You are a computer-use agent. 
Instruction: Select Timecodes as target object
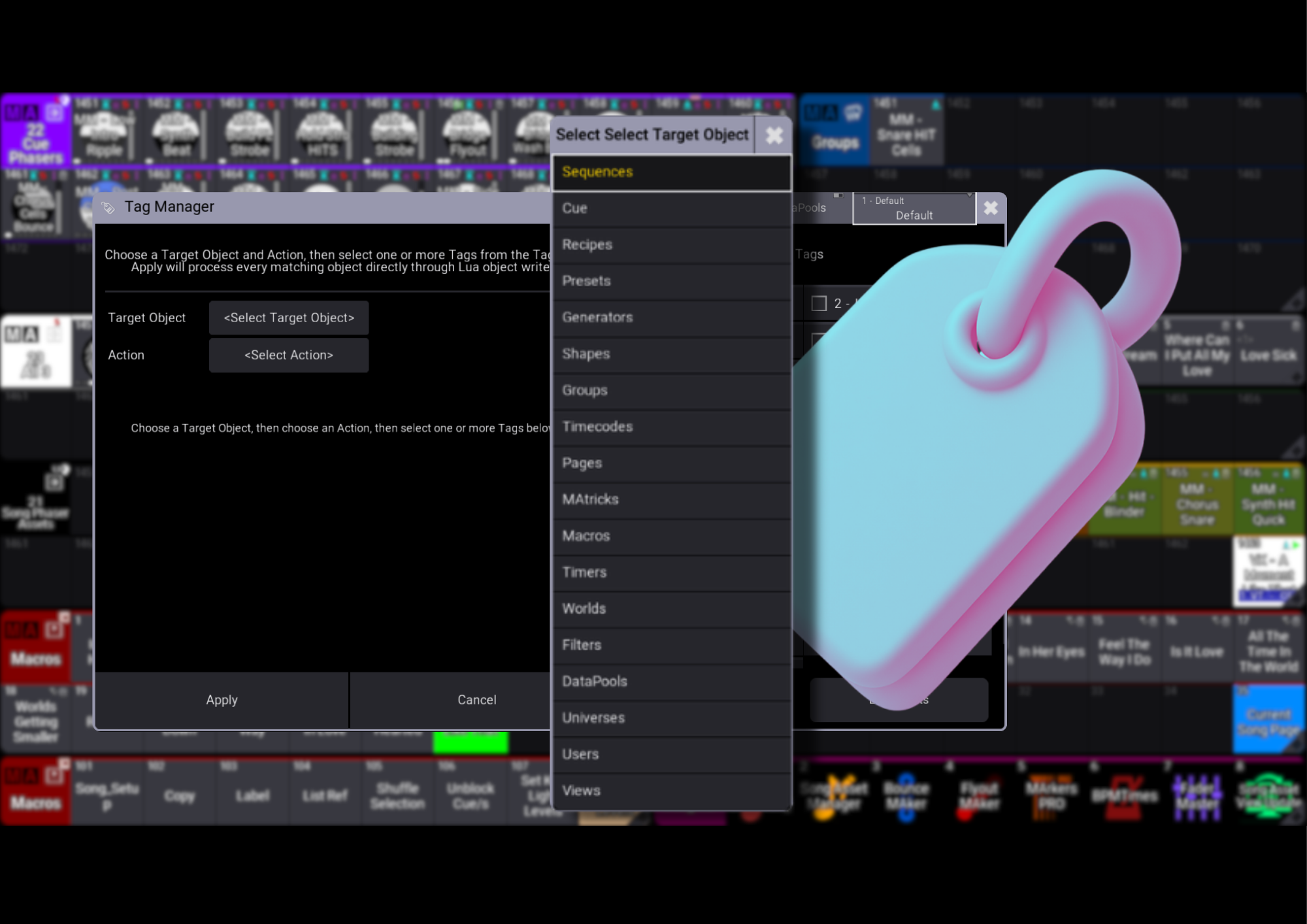(x=671, y=427)
